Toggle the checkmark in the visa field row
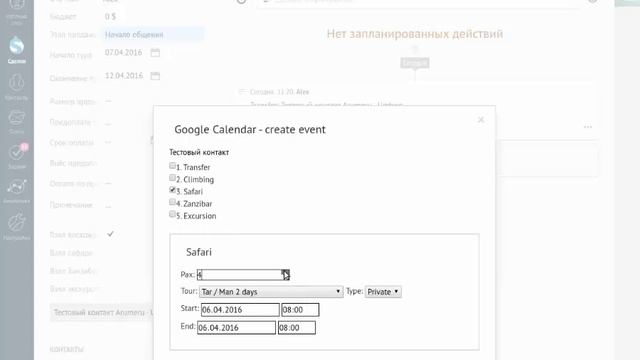Screen dimensions: 640x360 coord(110,234)
